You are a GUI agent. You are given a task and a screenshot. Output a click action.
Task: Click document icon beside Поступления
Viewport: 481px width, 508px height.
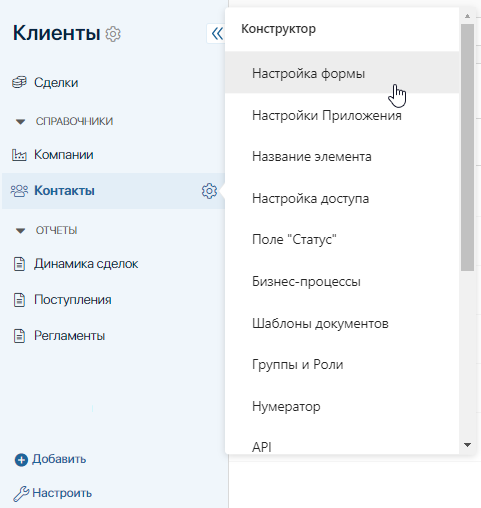[x=19, y=300]
